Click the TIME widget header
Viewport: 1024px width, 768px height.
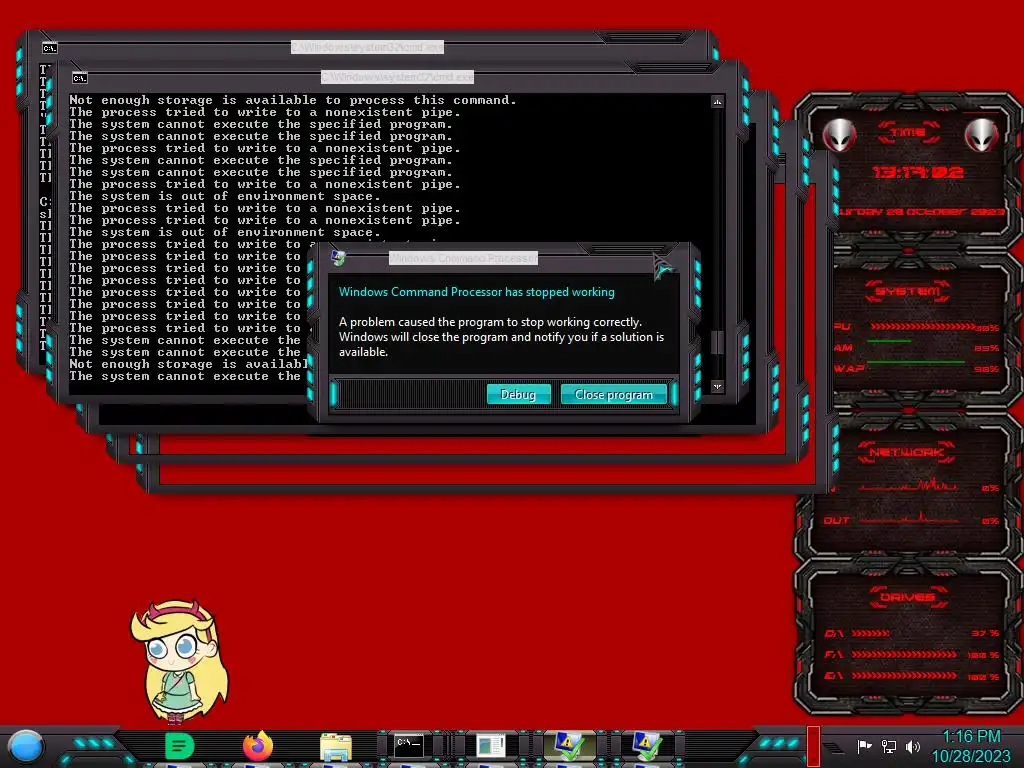(908, 133)
